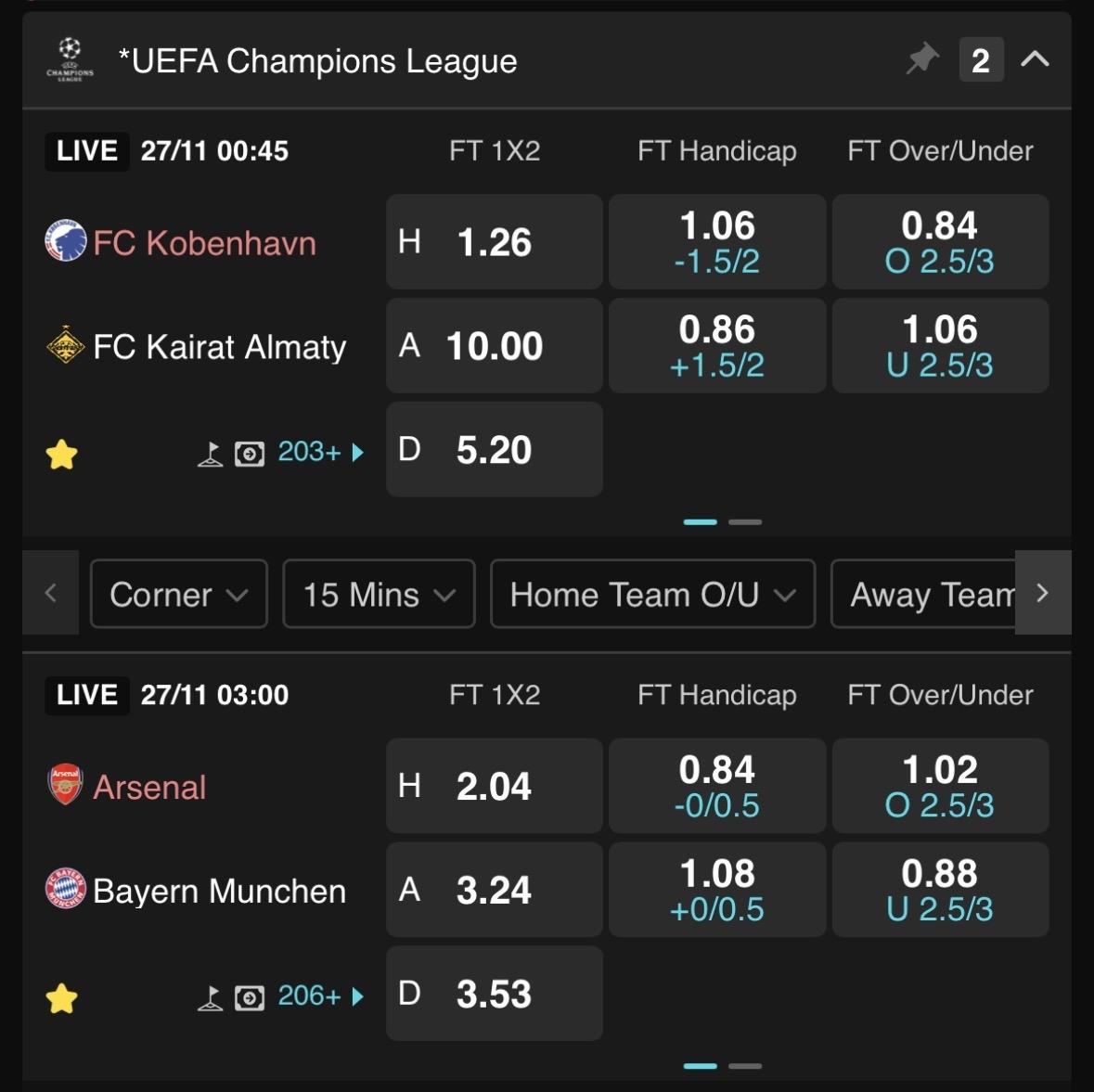Image resolution: width=1094 pixels, height=1092 pixels.
Task: Open live stream icon for Kobenhavn match
Action: 250,454
